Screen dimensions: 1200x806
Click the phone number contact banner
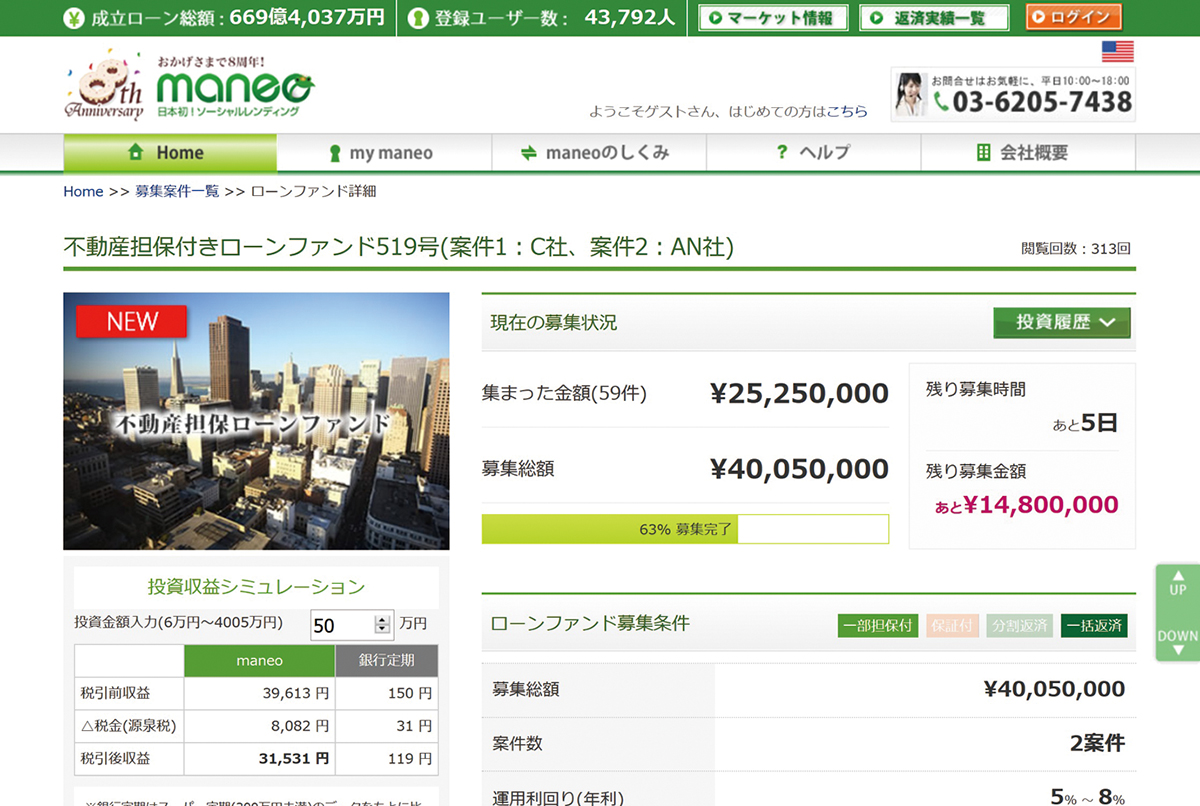1013,94
